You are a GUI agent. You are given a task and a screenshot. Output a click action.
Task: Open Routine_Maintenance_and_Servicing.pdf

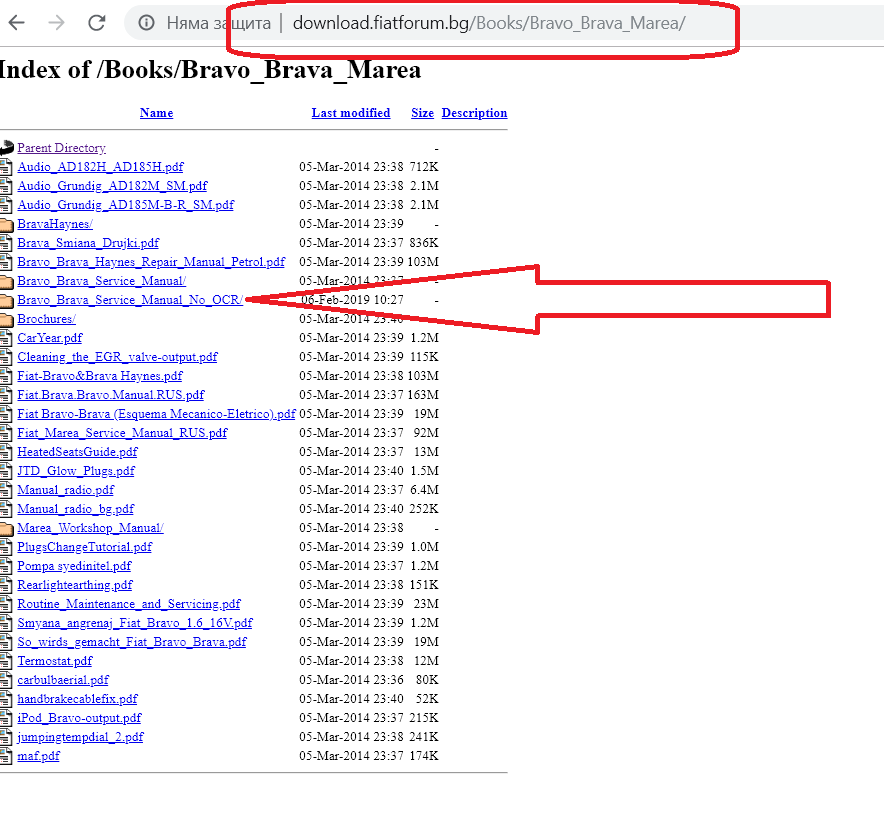pos(128,604)
